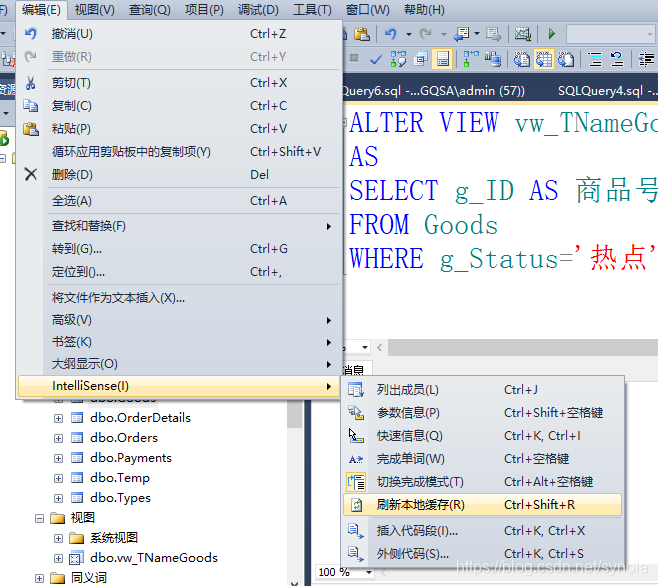This screenshot has height=586, width=658.
Task: Click the Paste icon in the toolbar
Action: [x=362, y=34]
